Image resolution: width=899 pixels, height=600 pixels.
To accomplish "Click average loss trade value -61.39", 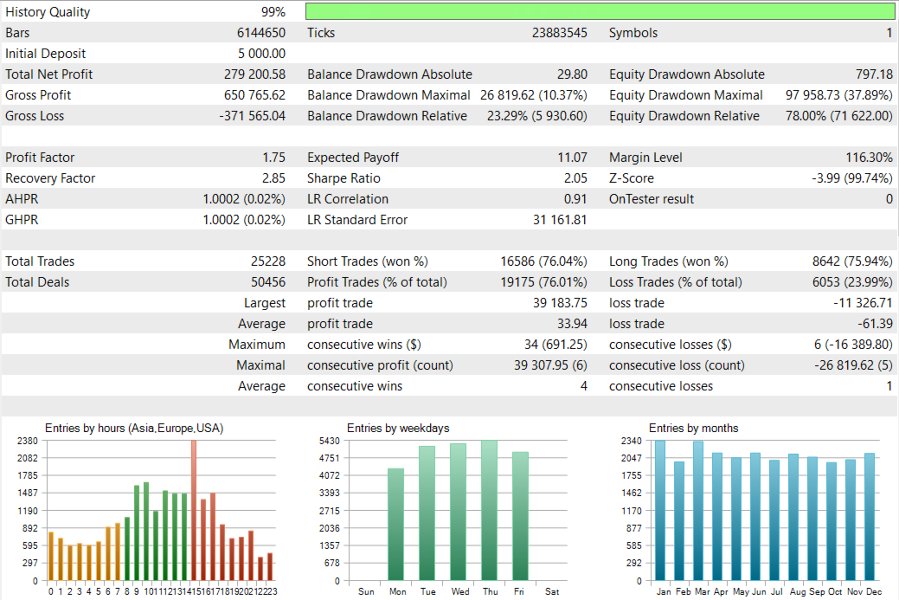I will 875,324.
